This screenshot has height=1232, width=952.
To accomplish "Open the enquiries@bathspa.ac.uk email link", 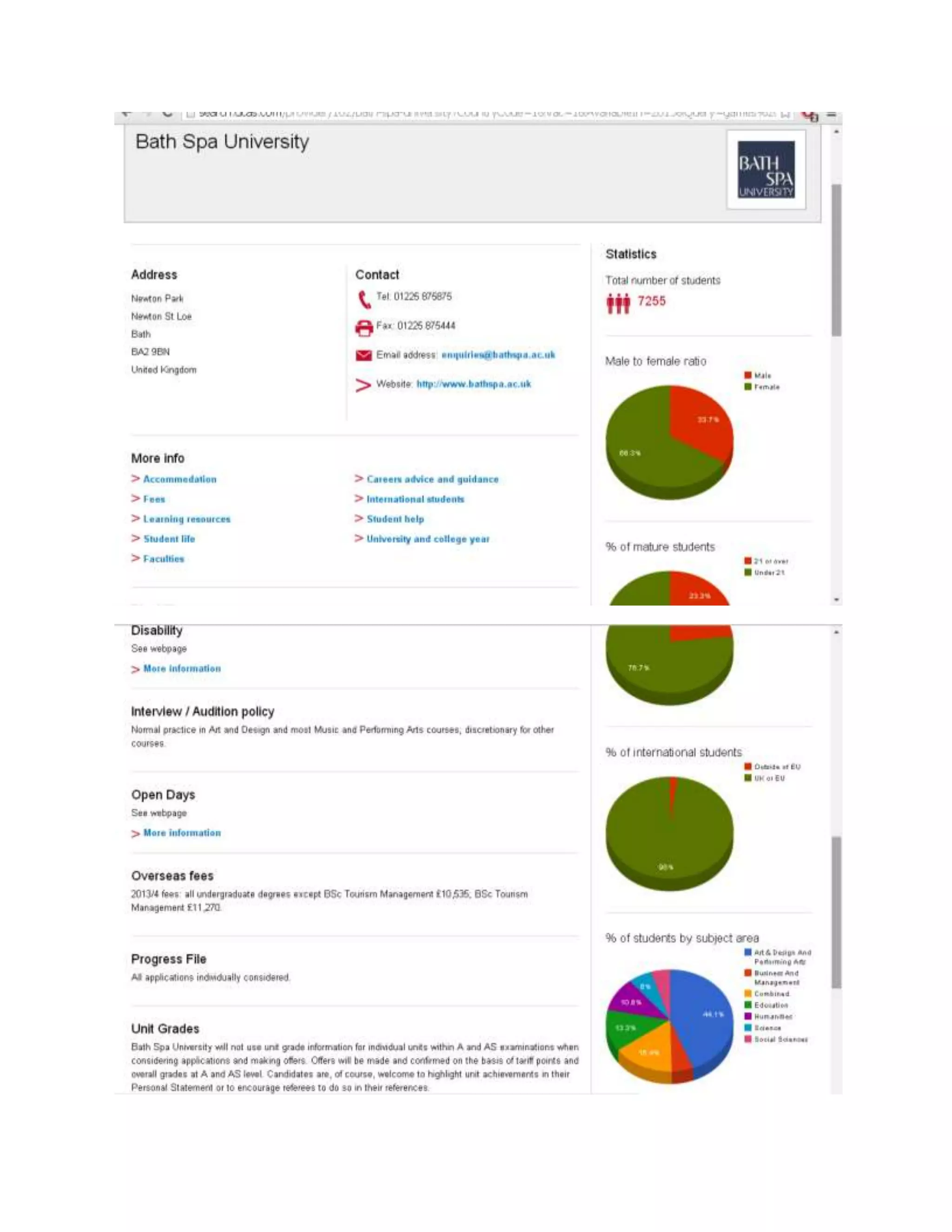I will click(498, 355).
